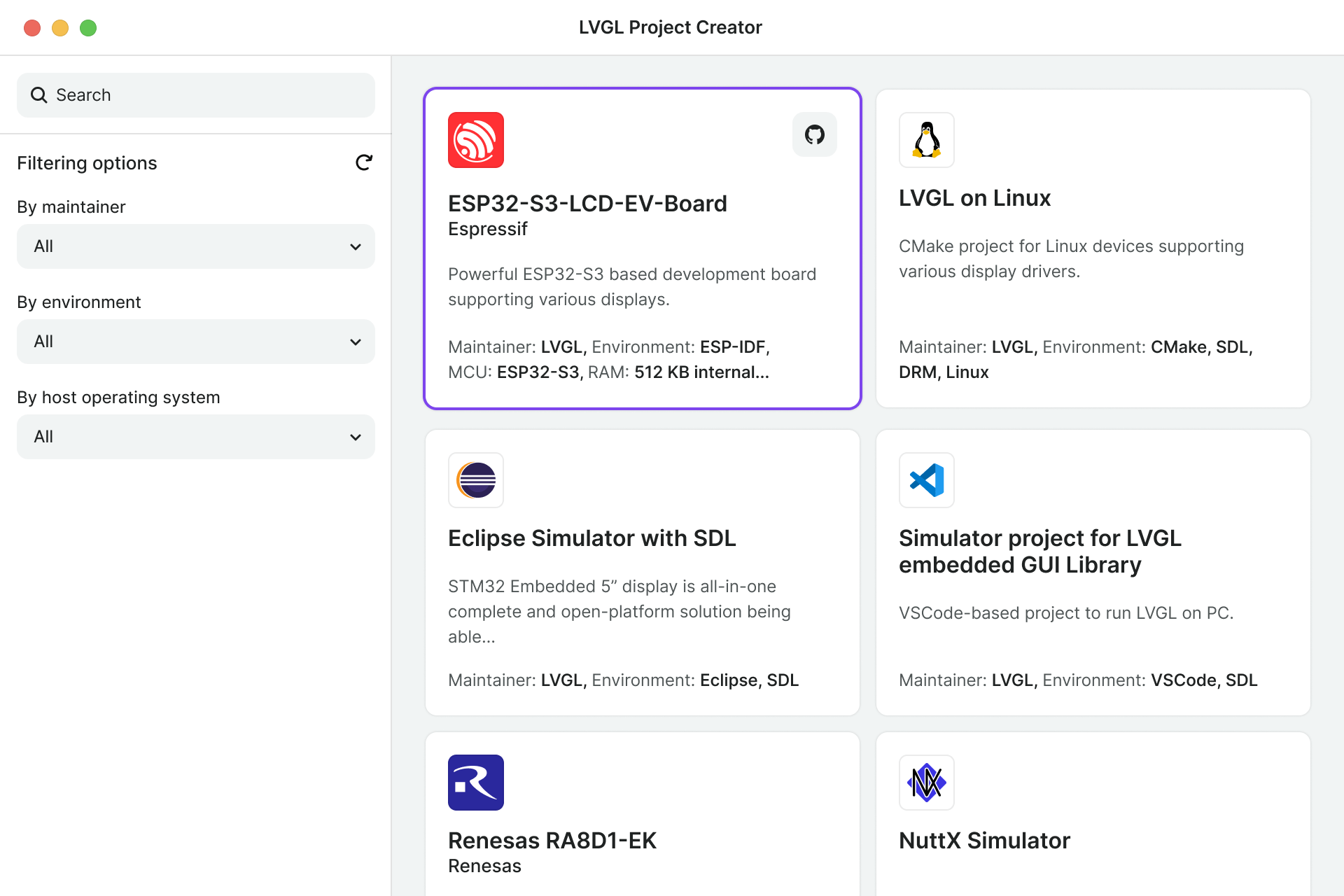Focus the Search input field
Image resolution: width=1344 pixels, height=896 pixels.
196,95
